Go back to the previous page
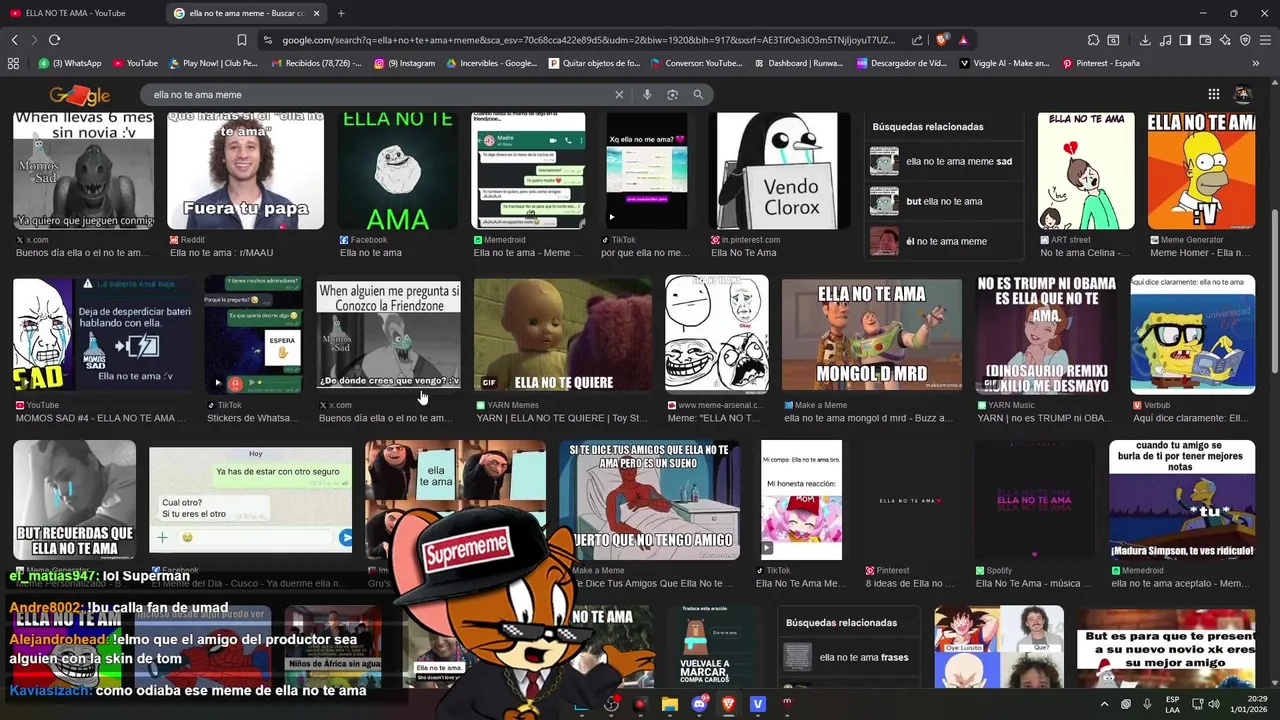The height and width of the screenshot is (720, 1280). pyautogui.click(x=14, y=40)
